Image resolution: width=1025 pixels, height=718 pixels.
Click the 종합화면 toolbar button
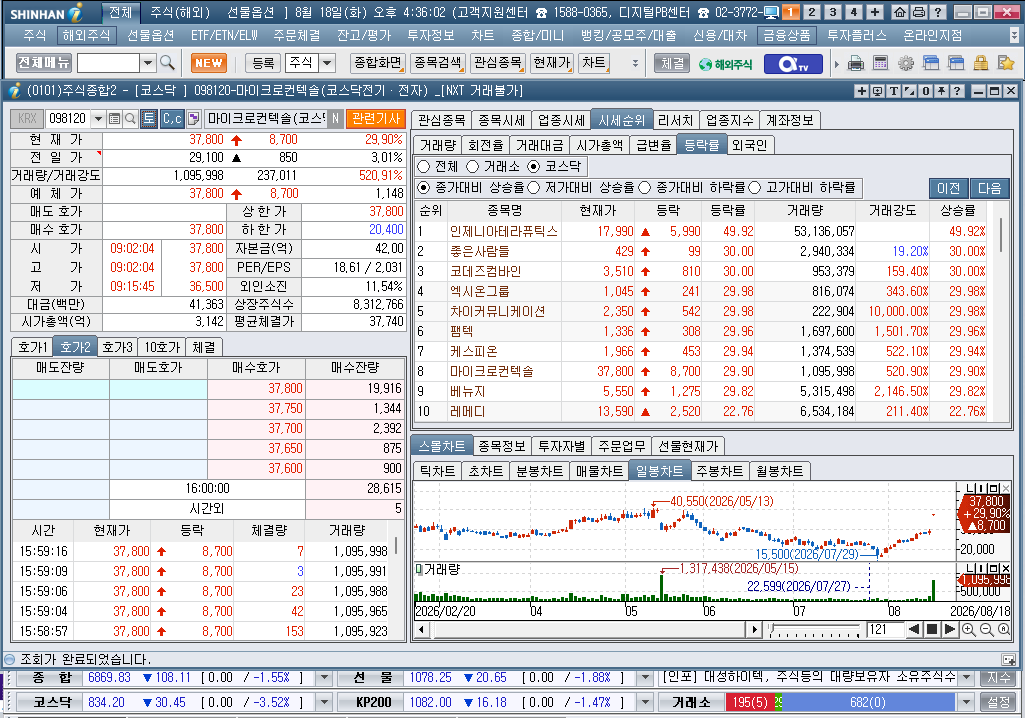(377, 63)
